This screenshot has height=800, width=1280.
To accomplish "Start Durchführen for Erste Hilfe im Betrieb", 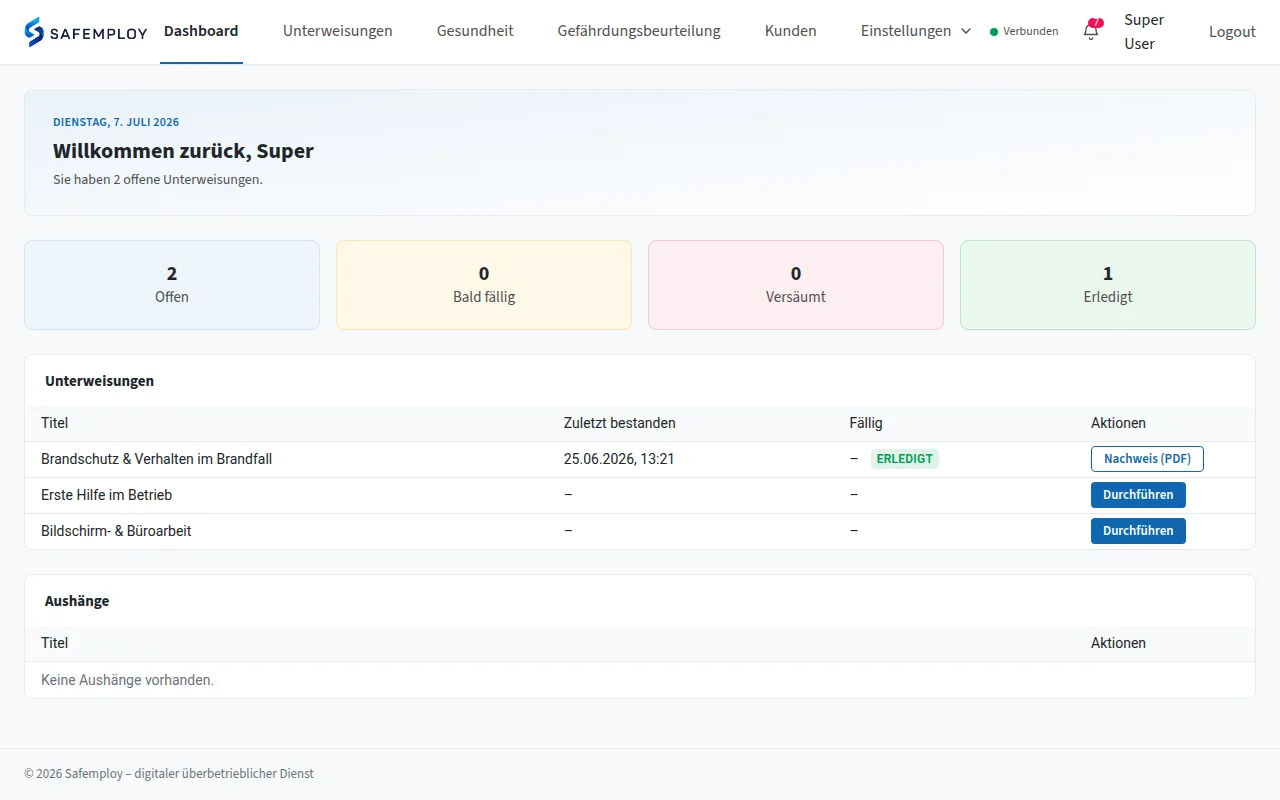I will [1138, 495].
